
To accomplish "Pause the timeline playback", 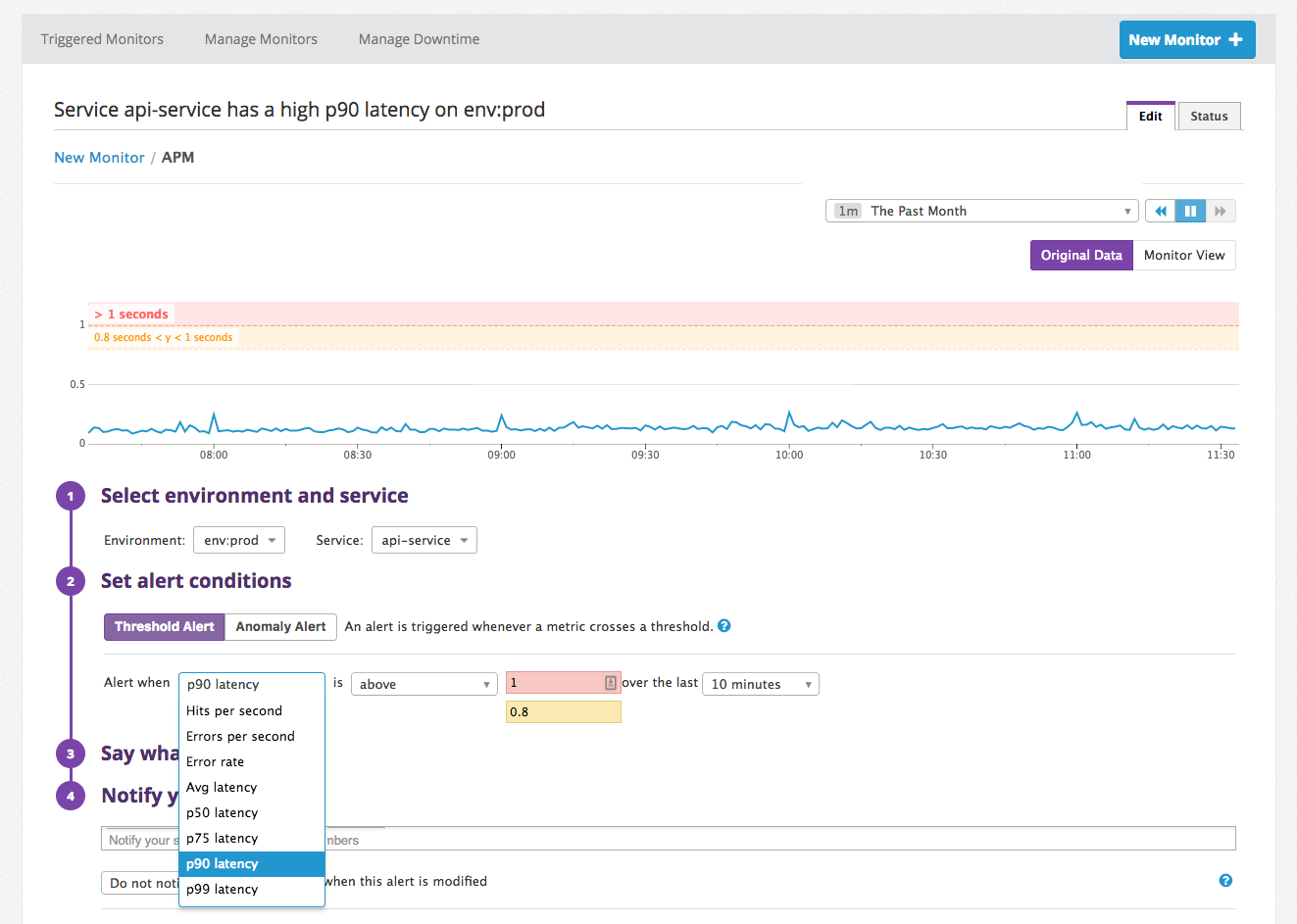I will [1190, 211].
